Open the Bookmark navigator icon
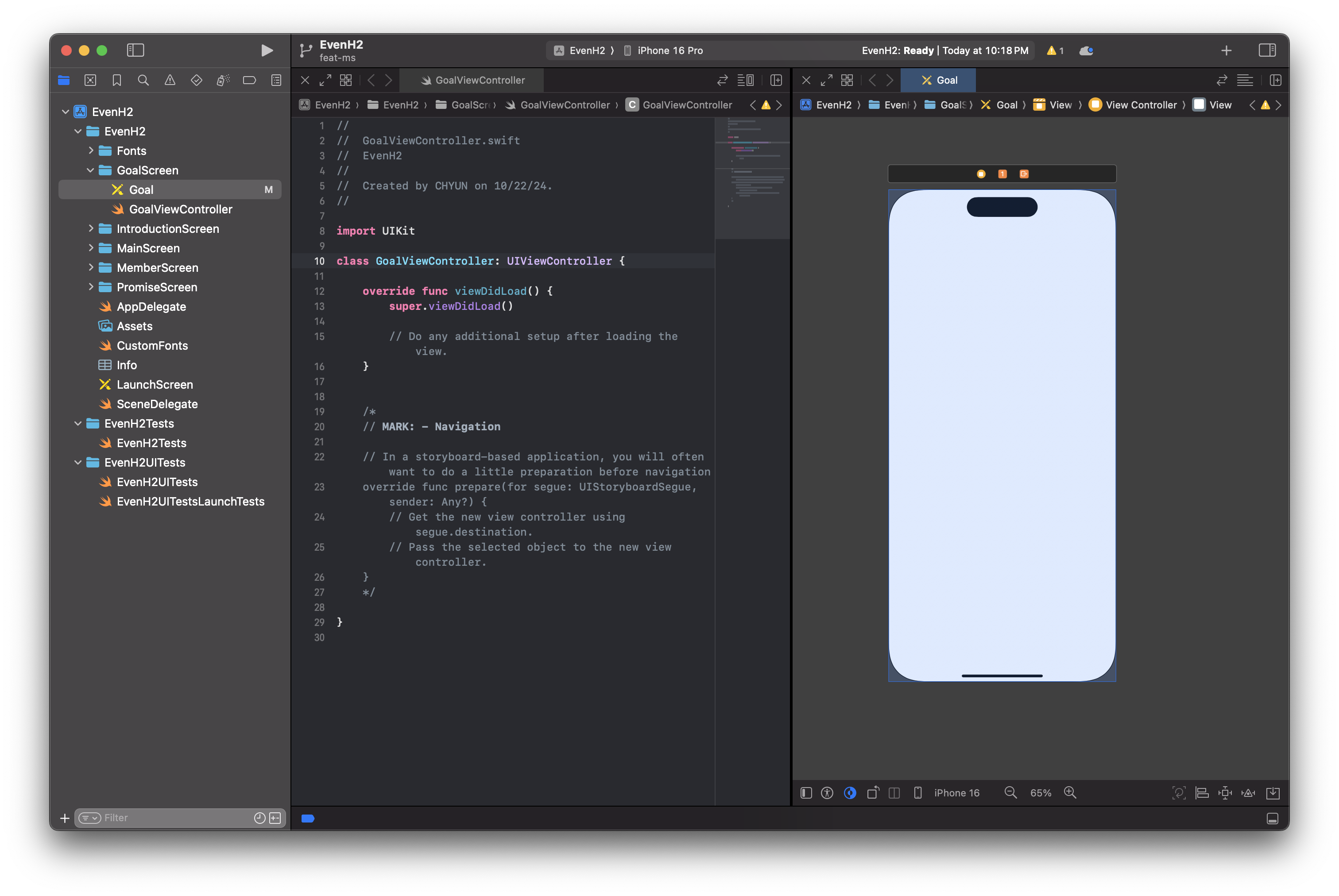The height and width of the screenshot is (896, 1339). [x=116, y=80]
